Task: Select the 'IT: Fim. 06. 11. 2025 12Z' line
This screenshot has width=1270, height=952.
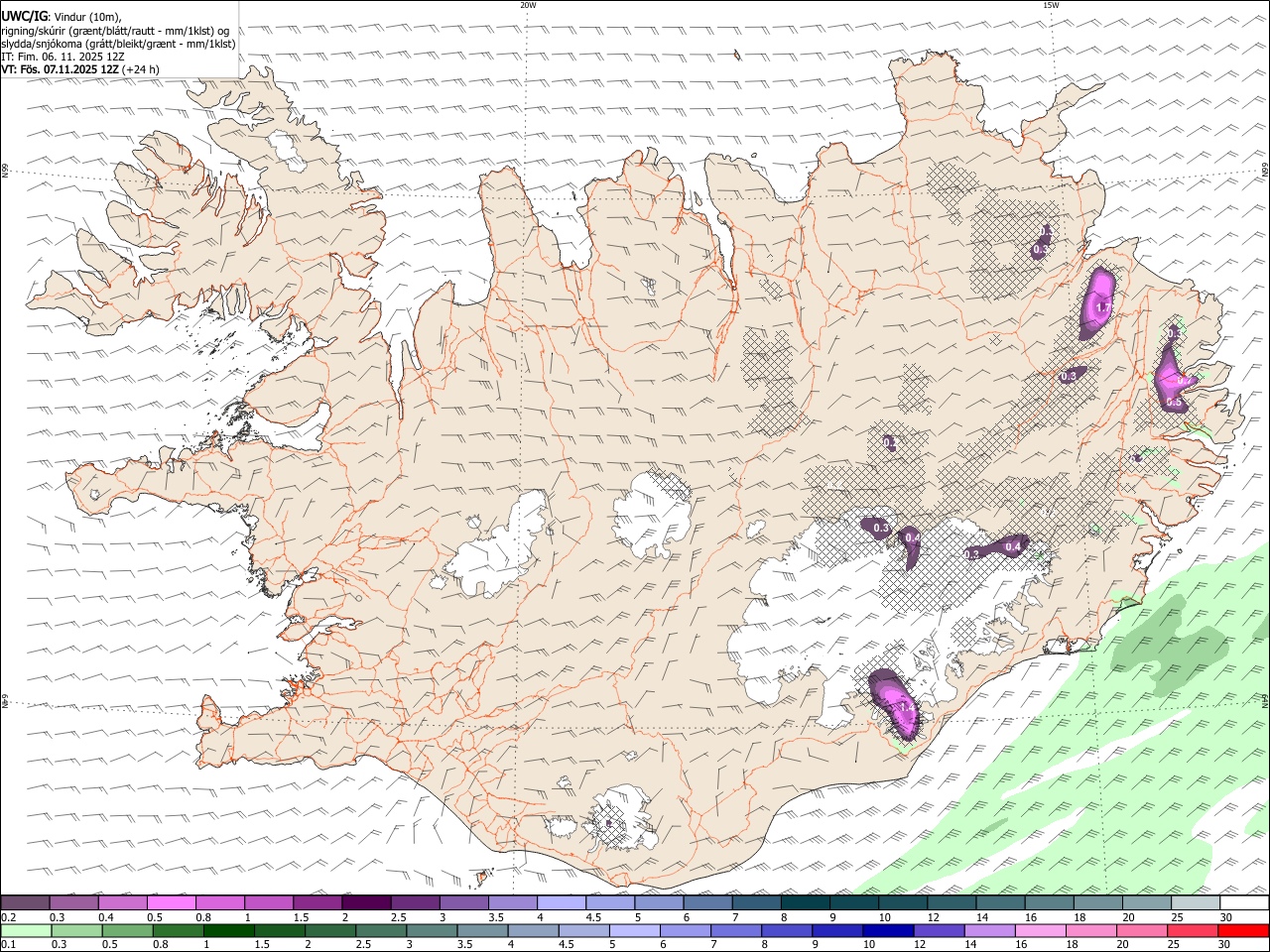Action: point(63,57)
